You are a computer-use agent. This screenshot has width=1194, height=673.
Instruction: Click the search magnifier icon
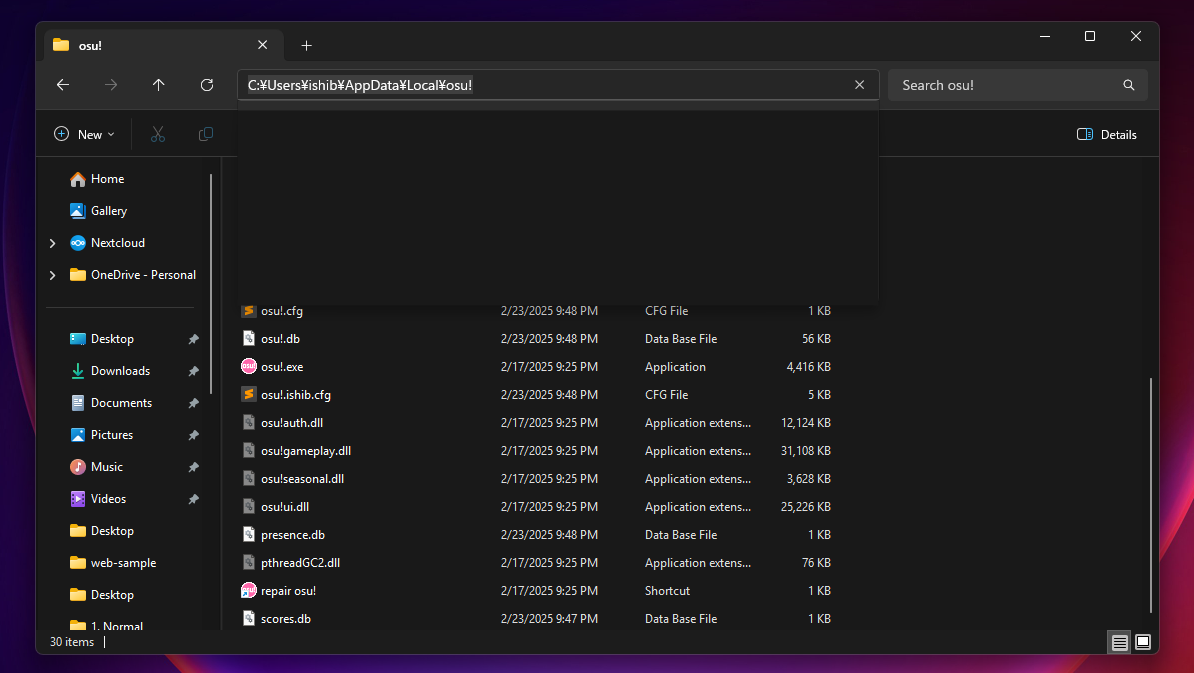pos(1129,85)
